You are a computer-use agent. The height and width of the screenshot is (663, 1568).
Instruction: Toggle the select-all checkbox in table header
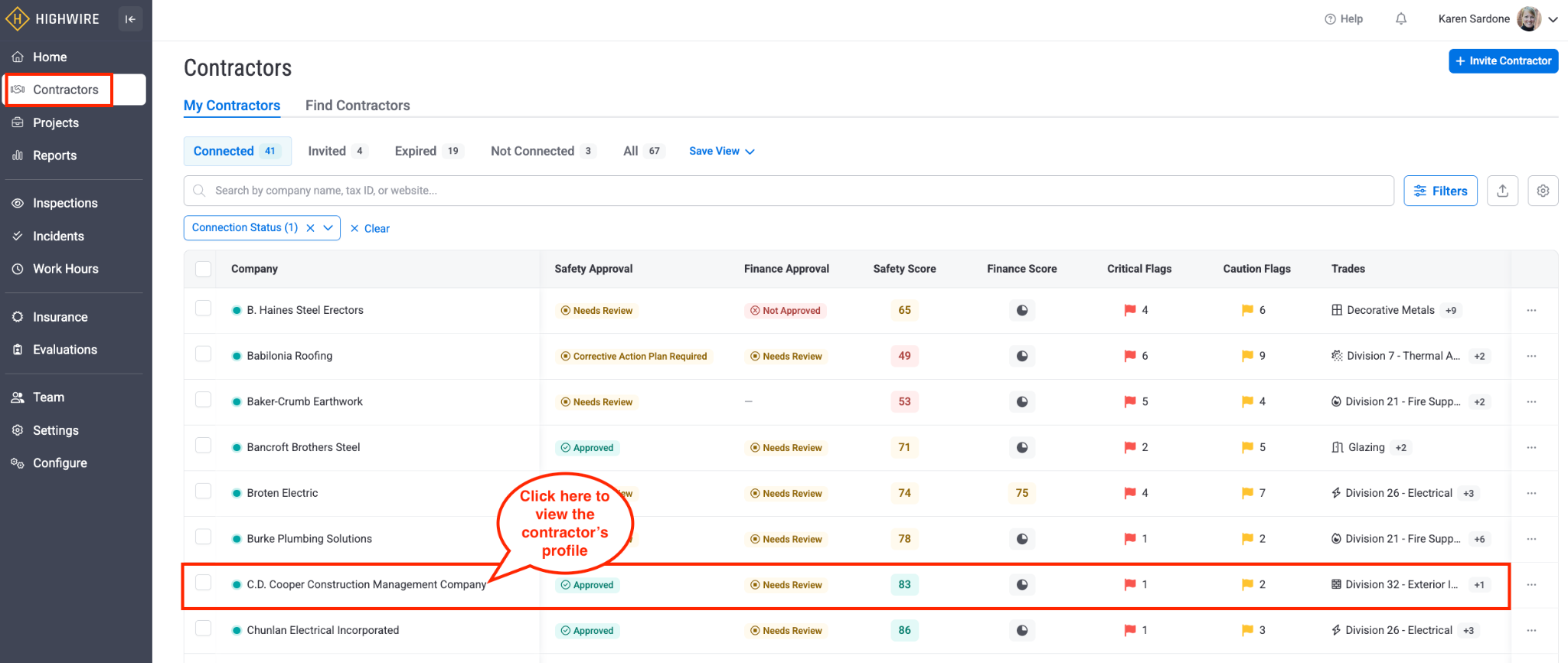click(x=203, y=269)
